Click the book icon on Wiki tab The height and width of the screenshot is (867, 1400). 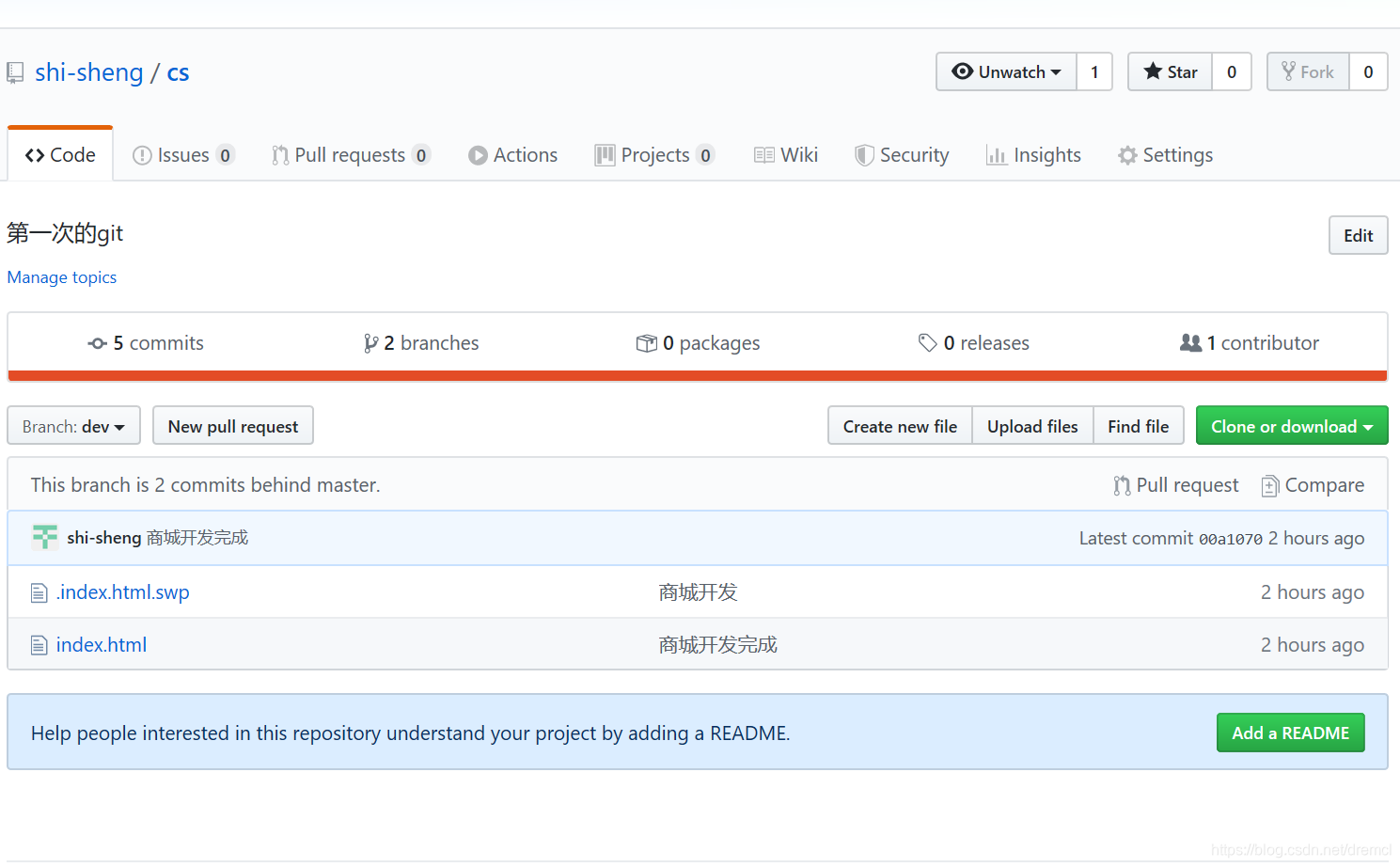pos(764,155)
